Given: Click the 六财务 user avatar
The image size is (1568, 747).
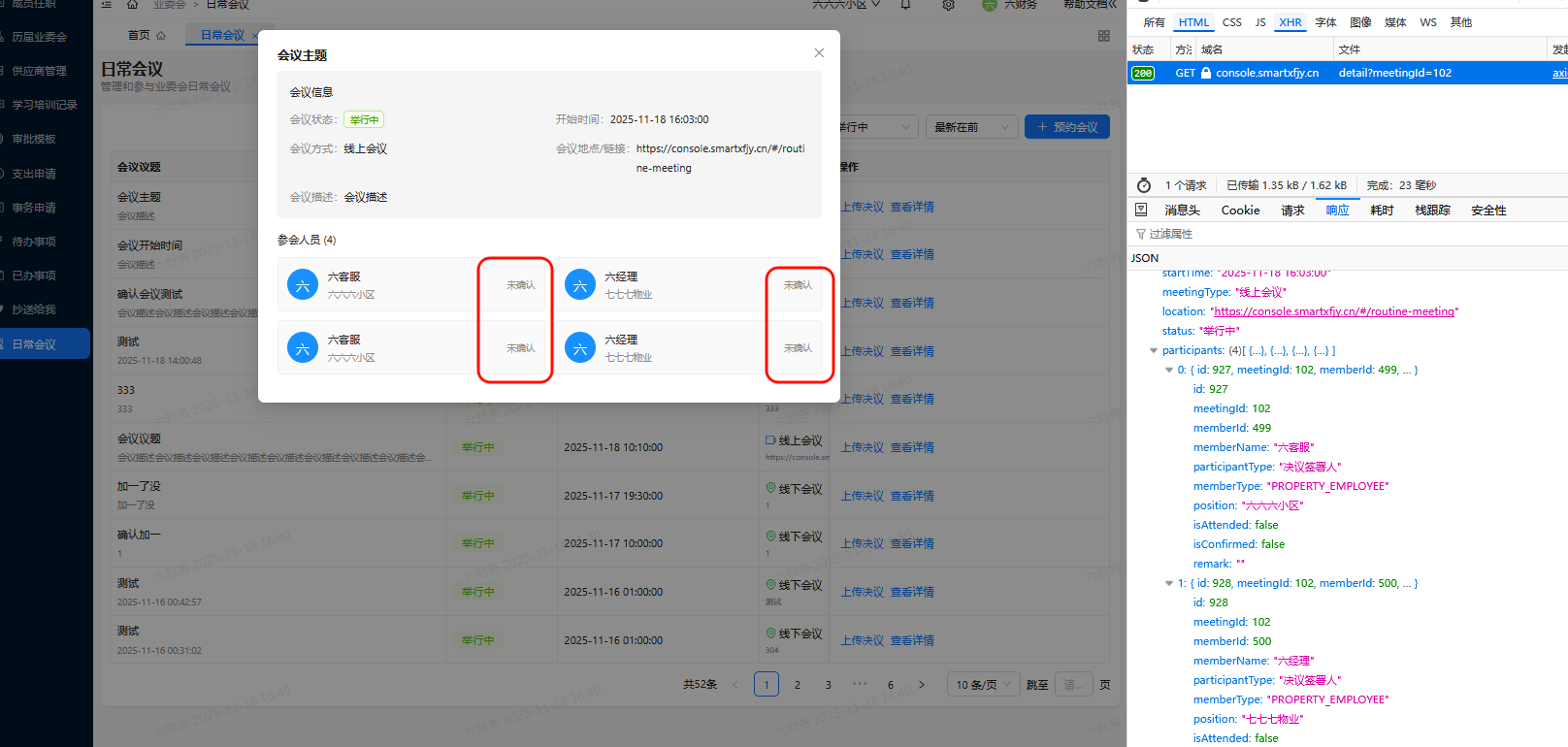Looking at the screenshot, I should point(989,5).
